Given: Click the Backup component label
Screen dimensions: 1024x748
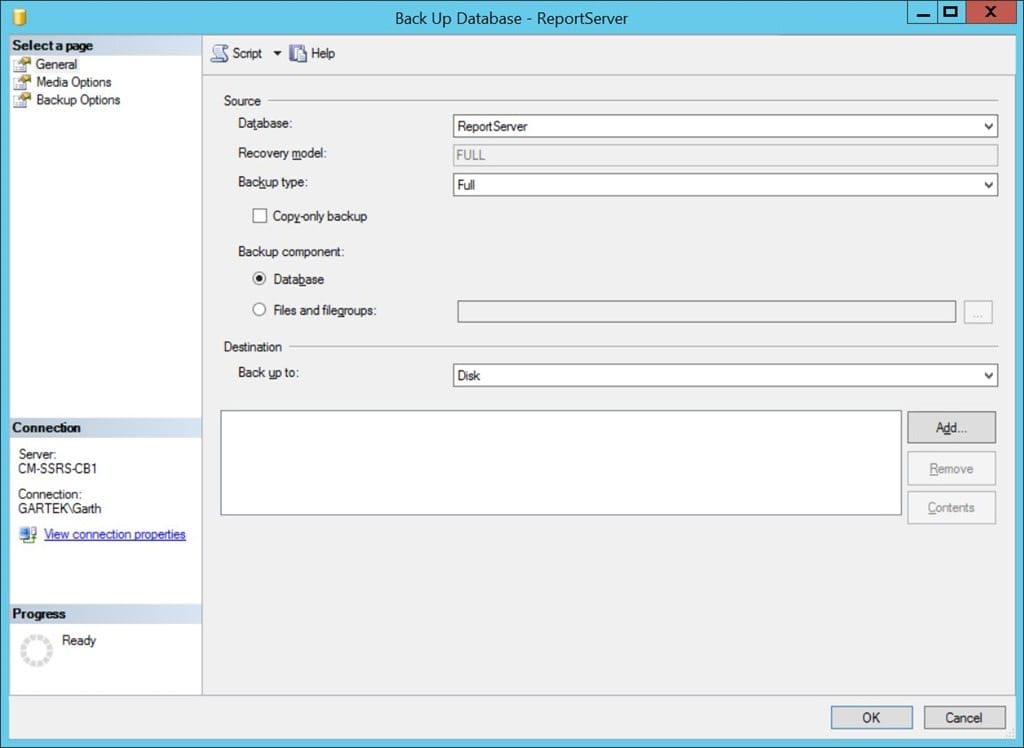Looking at the screenshot, I should [x=291, y=252].
